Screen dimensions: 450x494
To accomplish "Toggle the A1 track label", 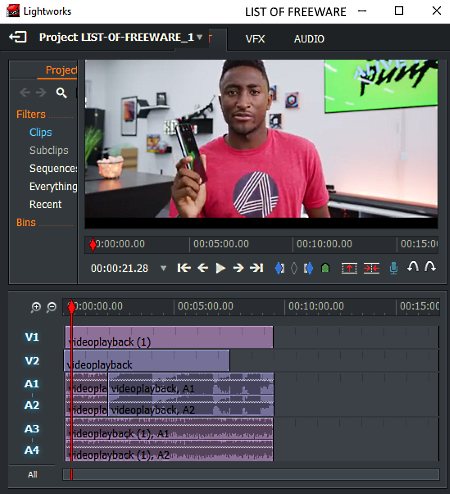I will [32, 384].
